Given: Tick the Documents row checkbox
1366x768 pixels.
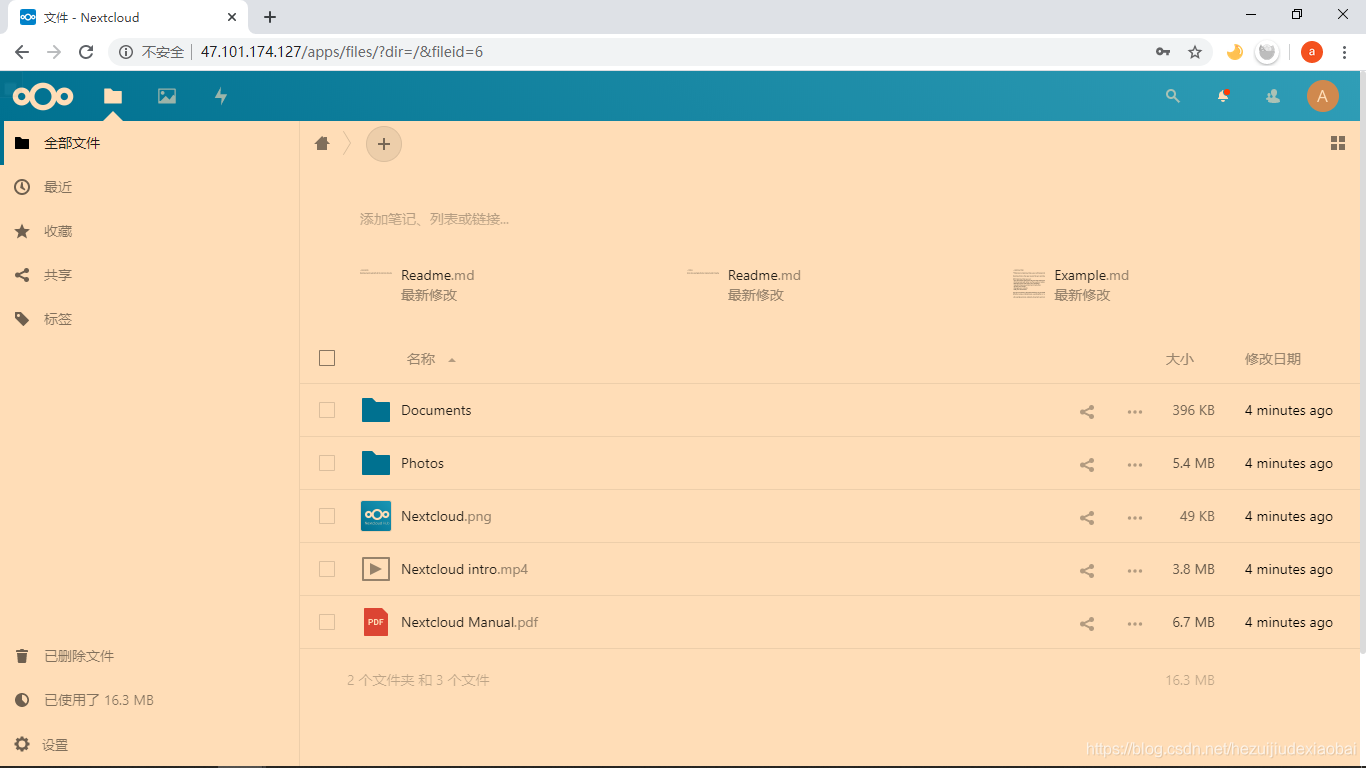Looking at the screenshot, I should pyautogui.click(x=327, y=410).
